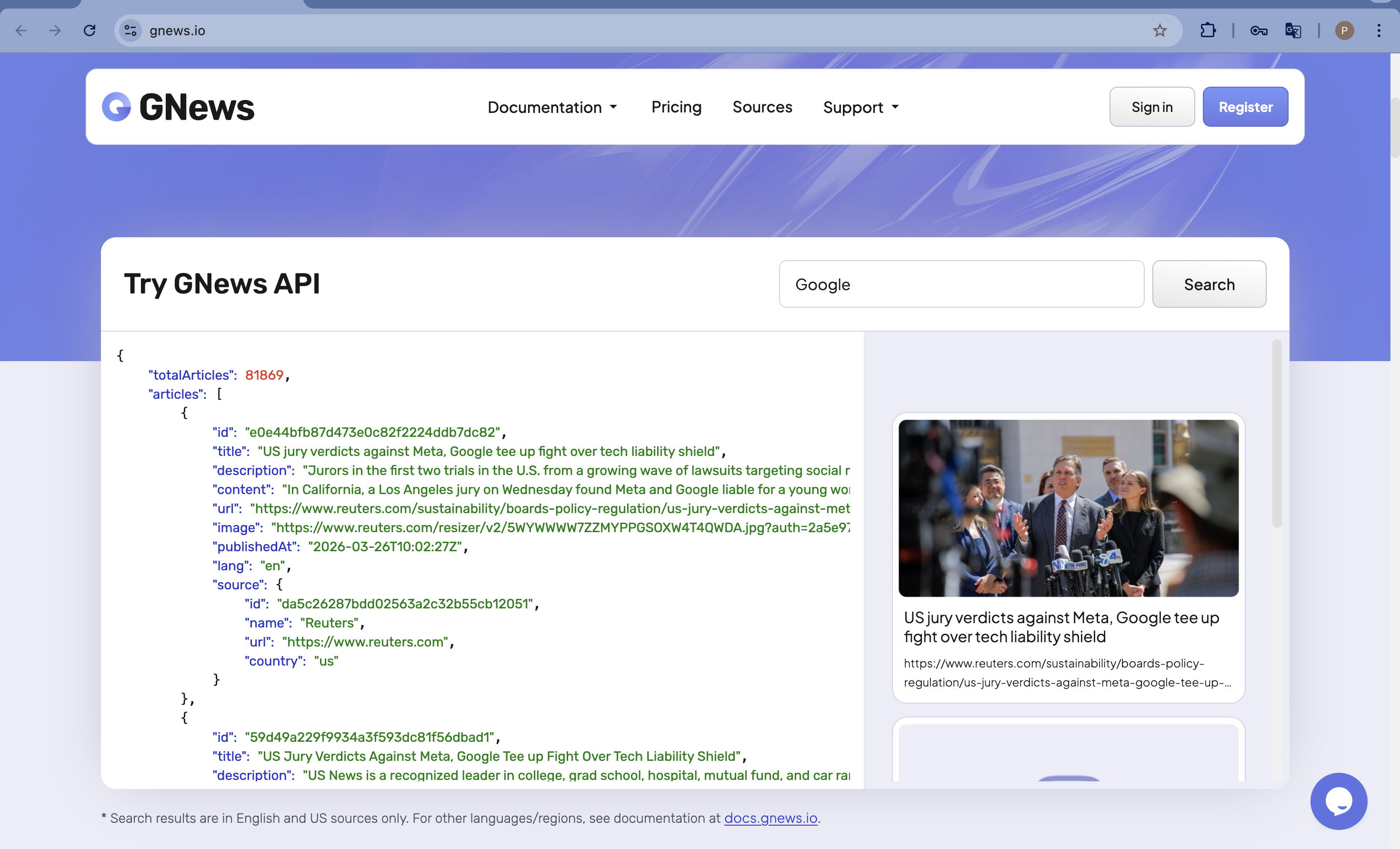Bookmark the page with the star icon
Screen dimensions: 1400x849
(x=1160, y=30)
